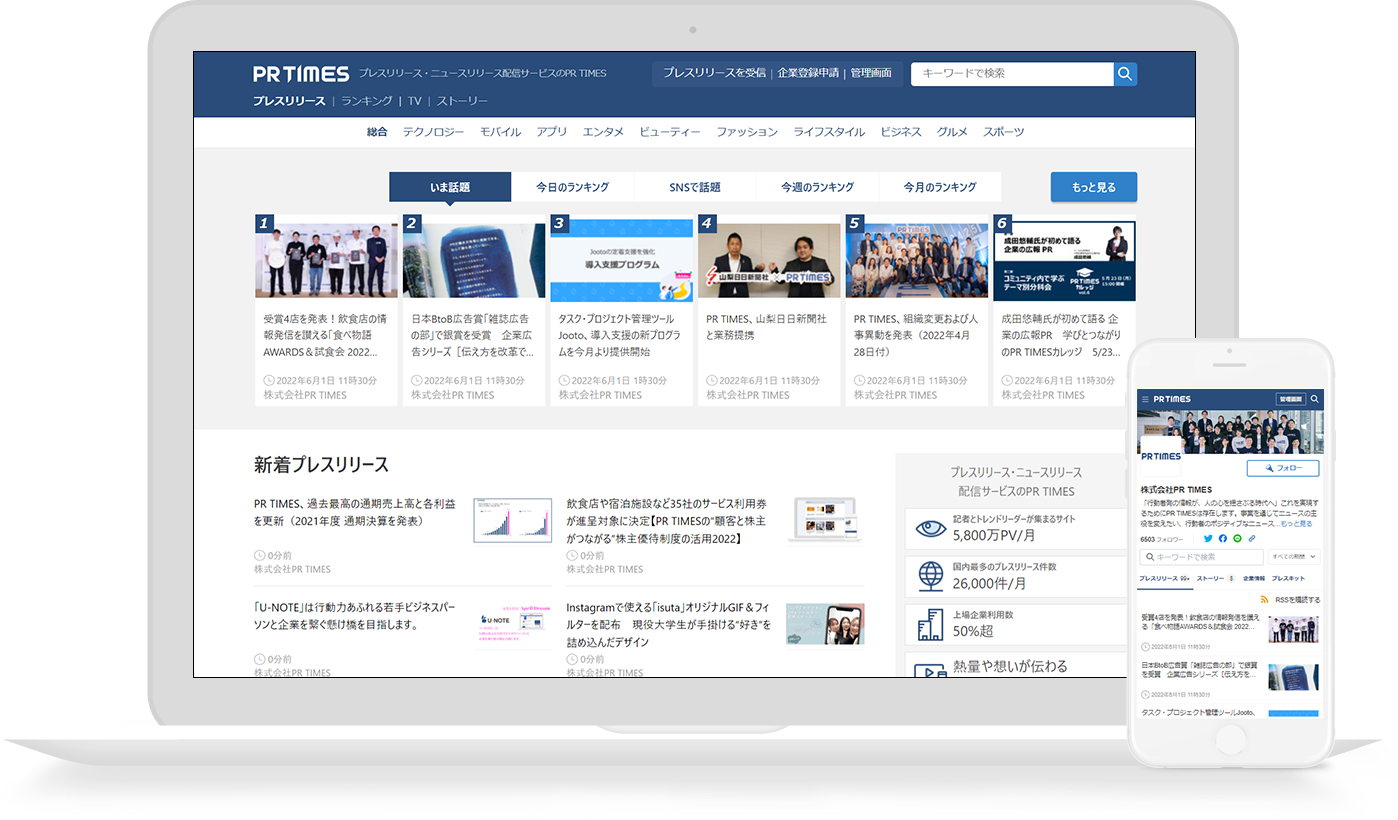Open article PR TIMES、過去最高の通期売上高
Viewport: 1398px width, 820px height.
[355, 513]
